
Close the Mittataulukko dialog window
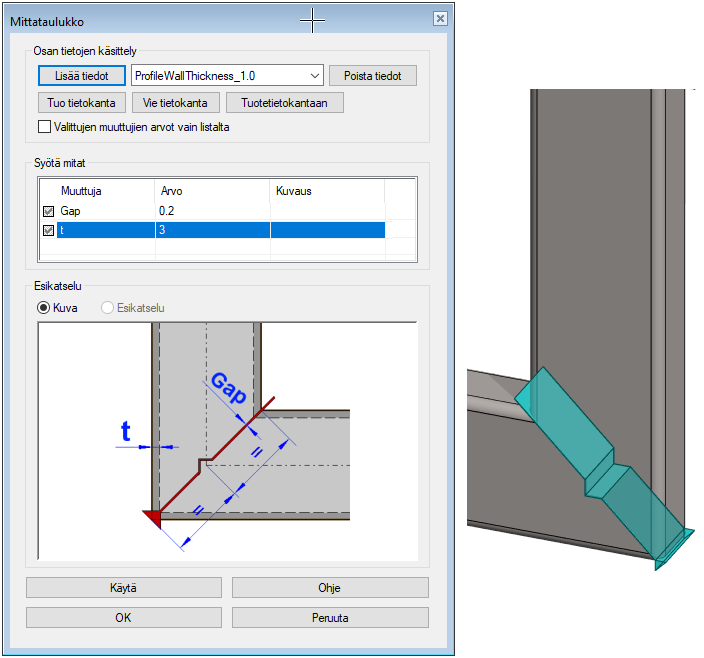[439, 19]
